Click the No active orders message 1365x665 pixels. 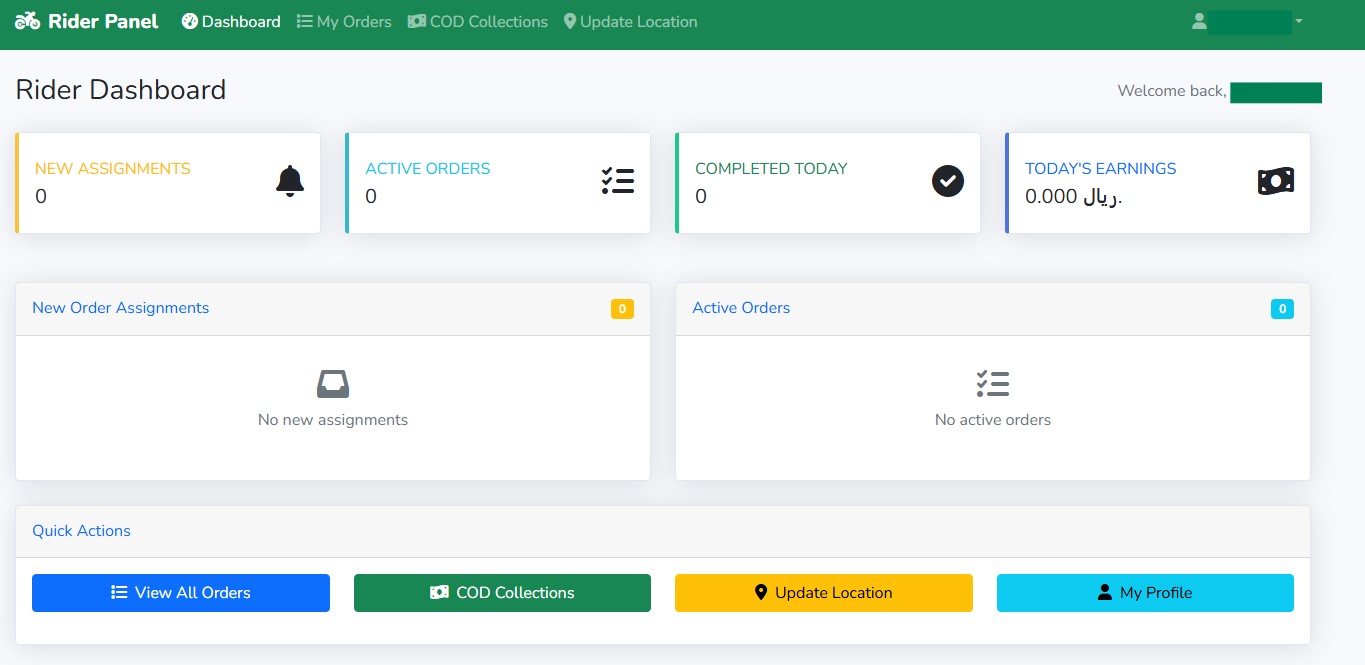tap(993, 420)
